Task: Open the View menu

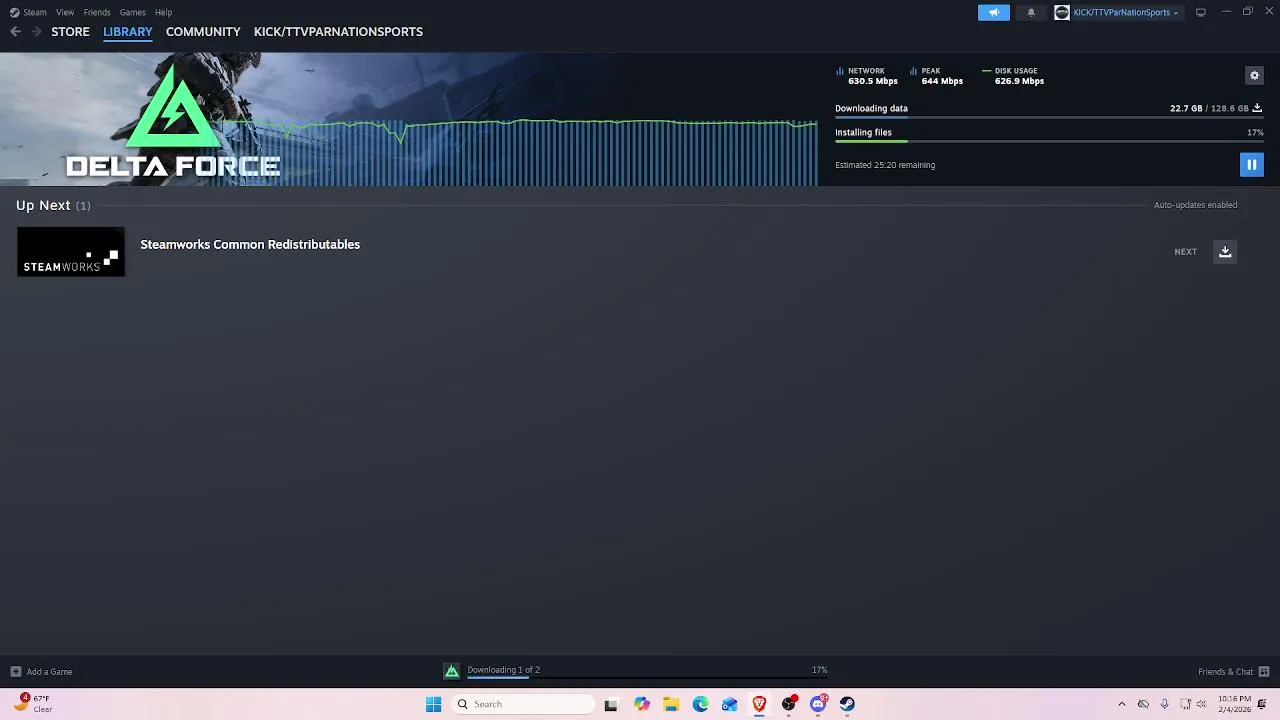Action: 65,12
